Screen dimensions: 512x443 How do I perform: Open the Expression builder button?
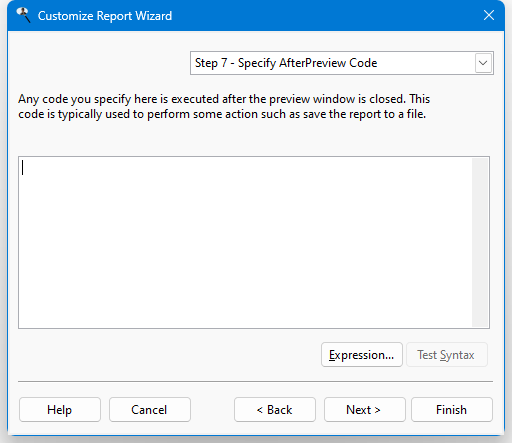[362, 355]
